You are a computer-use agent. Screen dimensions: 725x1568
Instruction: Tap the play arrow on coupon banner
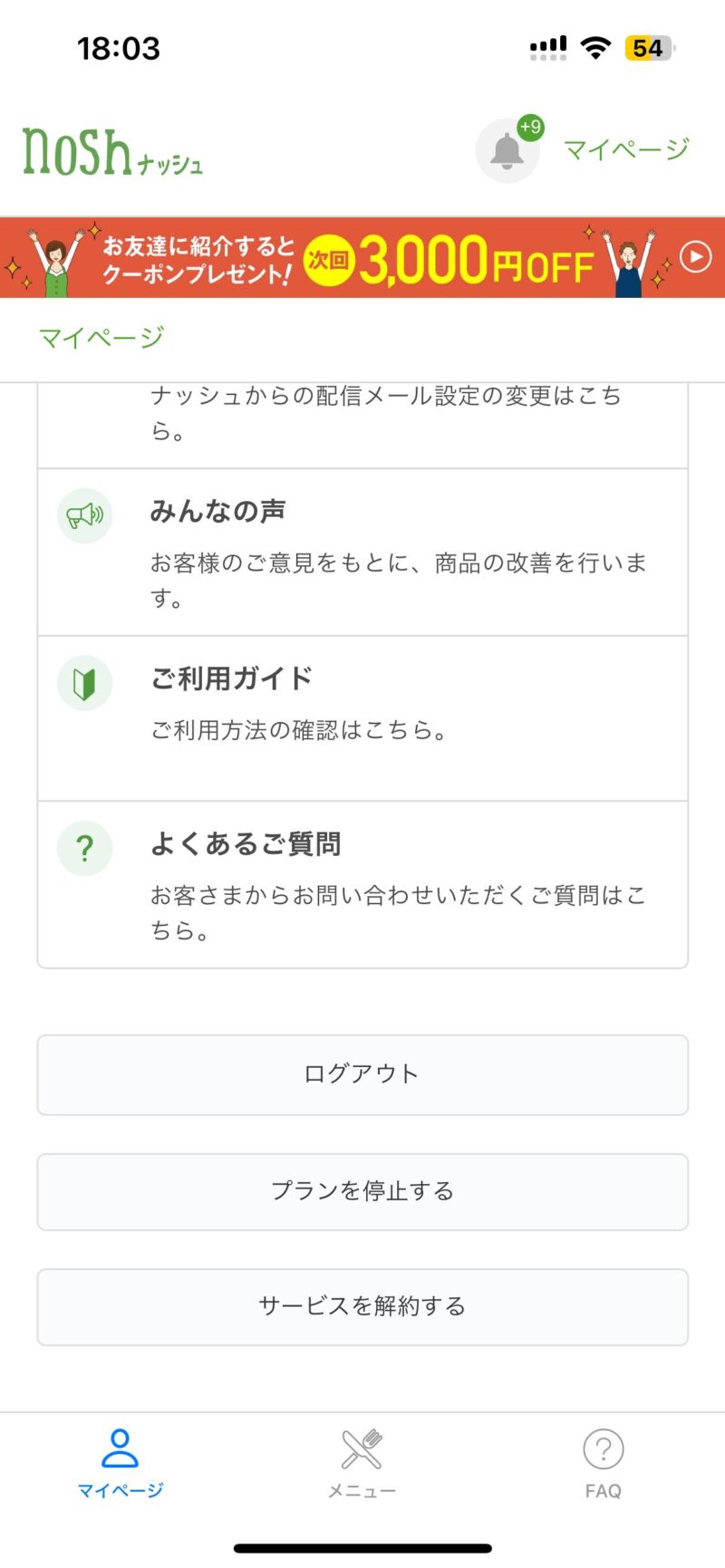(x=695, y=257)
